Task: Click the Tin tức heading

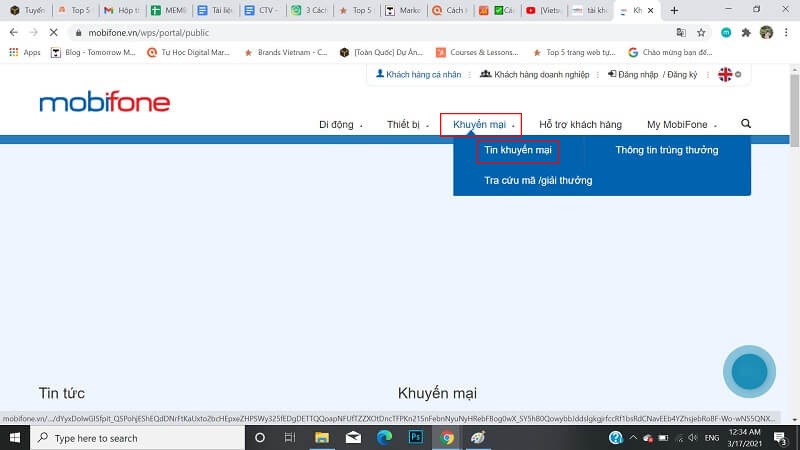Action: click(62, 393)
